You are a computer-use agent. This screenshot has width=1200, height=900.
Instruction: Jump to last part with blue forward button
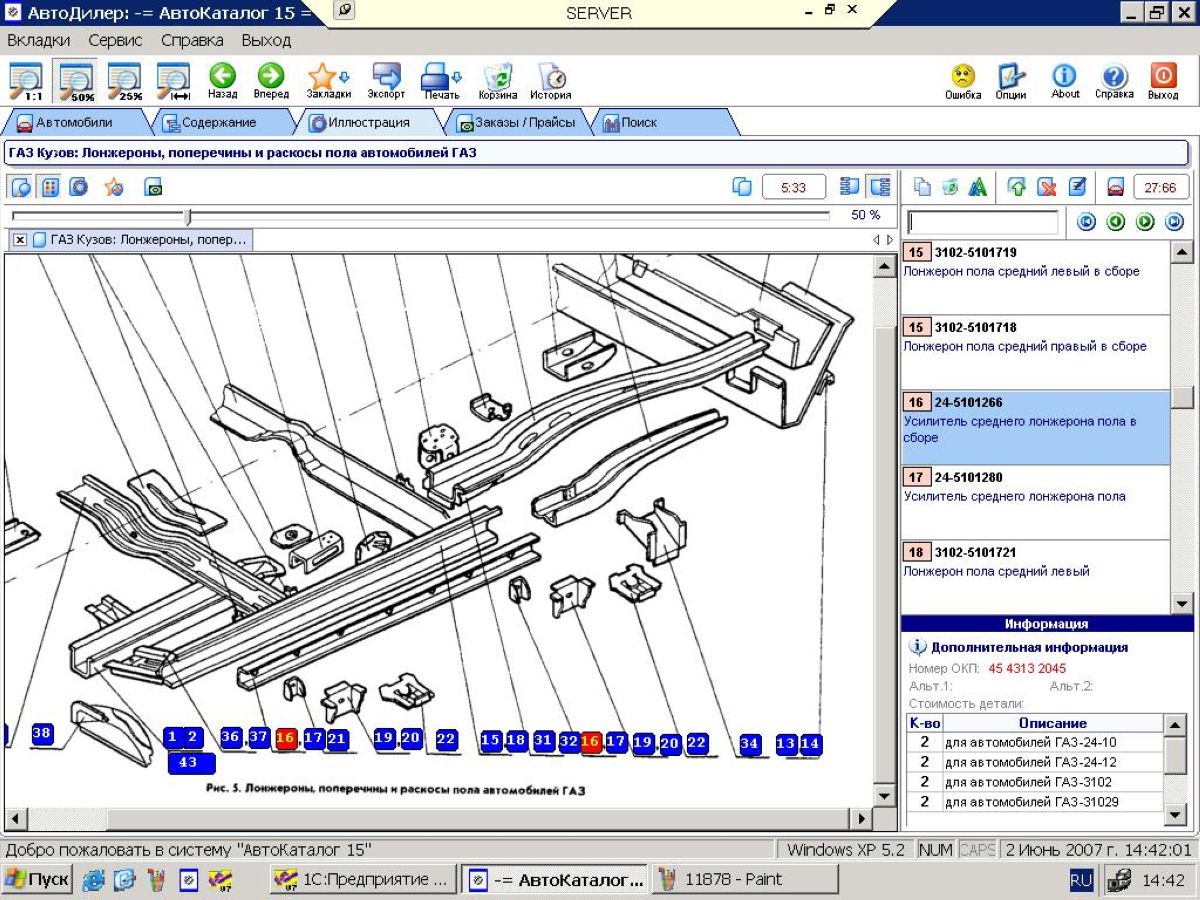(x=1174, y=222)
